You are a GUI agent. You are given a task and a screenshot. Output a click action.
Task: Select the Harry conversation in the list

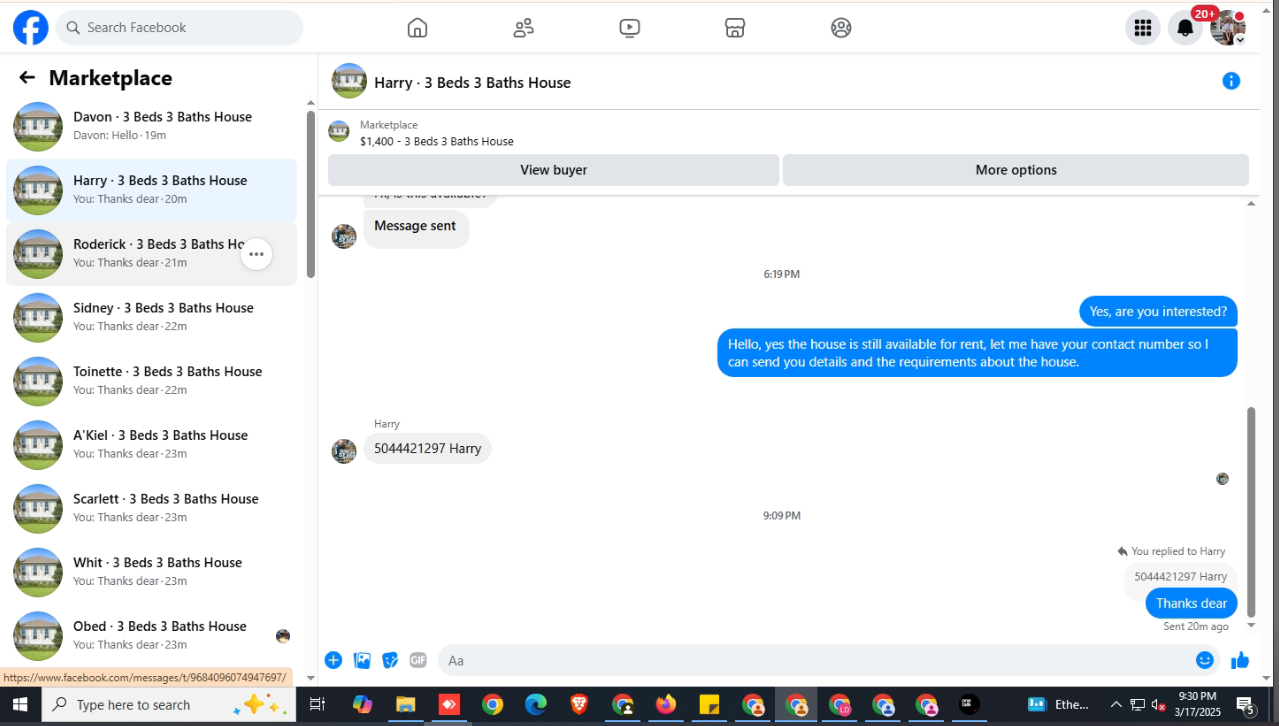(x=152, y=190)
